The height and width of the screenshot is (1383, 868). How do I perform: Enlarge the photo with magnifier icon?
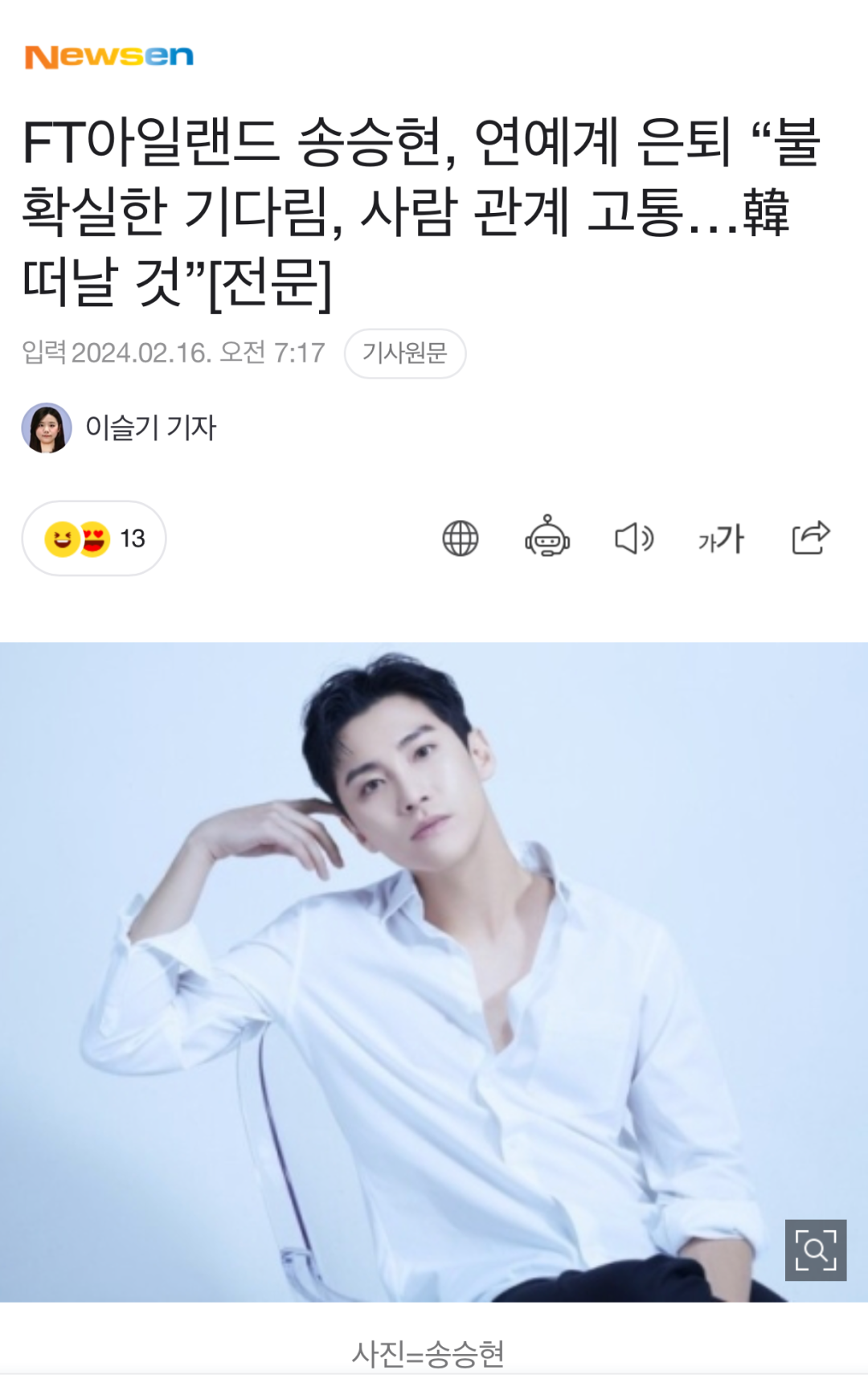click(816, 1250)
